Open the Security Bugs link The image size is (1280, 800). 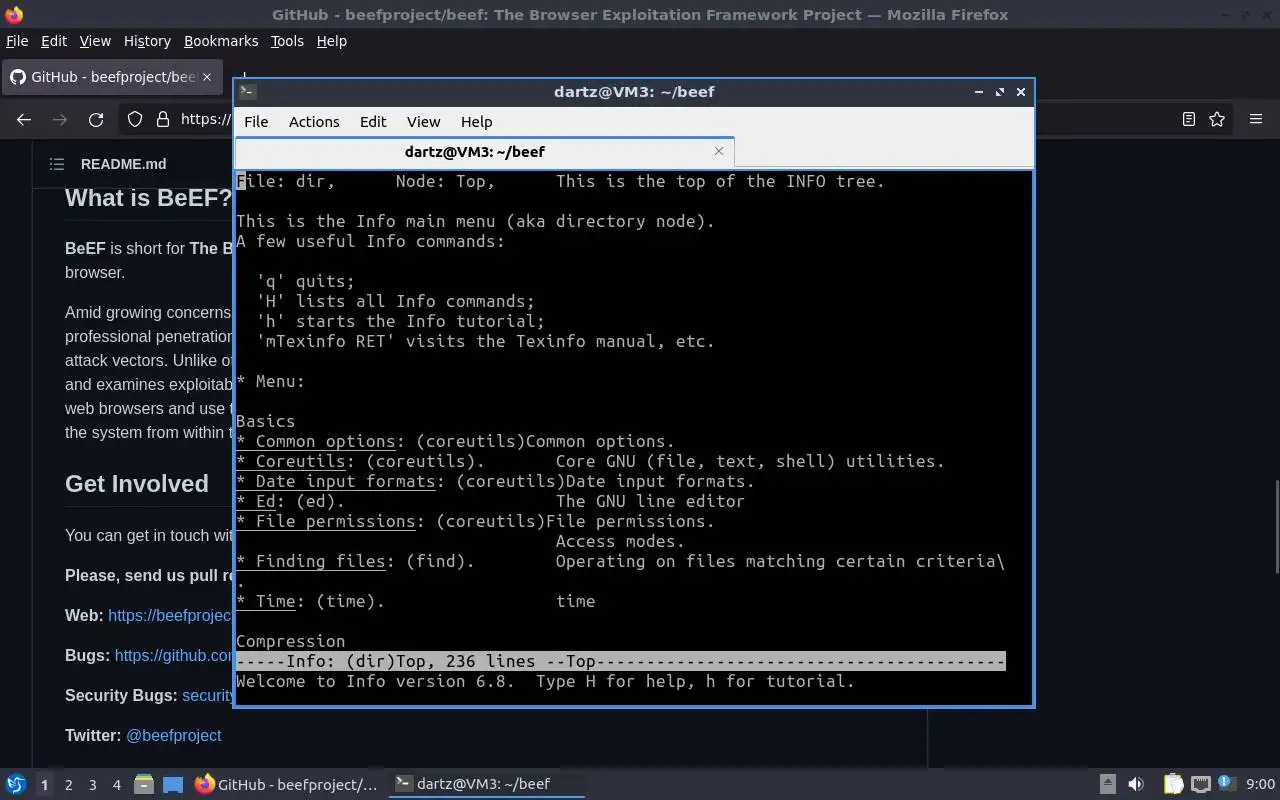click(207, 695)
